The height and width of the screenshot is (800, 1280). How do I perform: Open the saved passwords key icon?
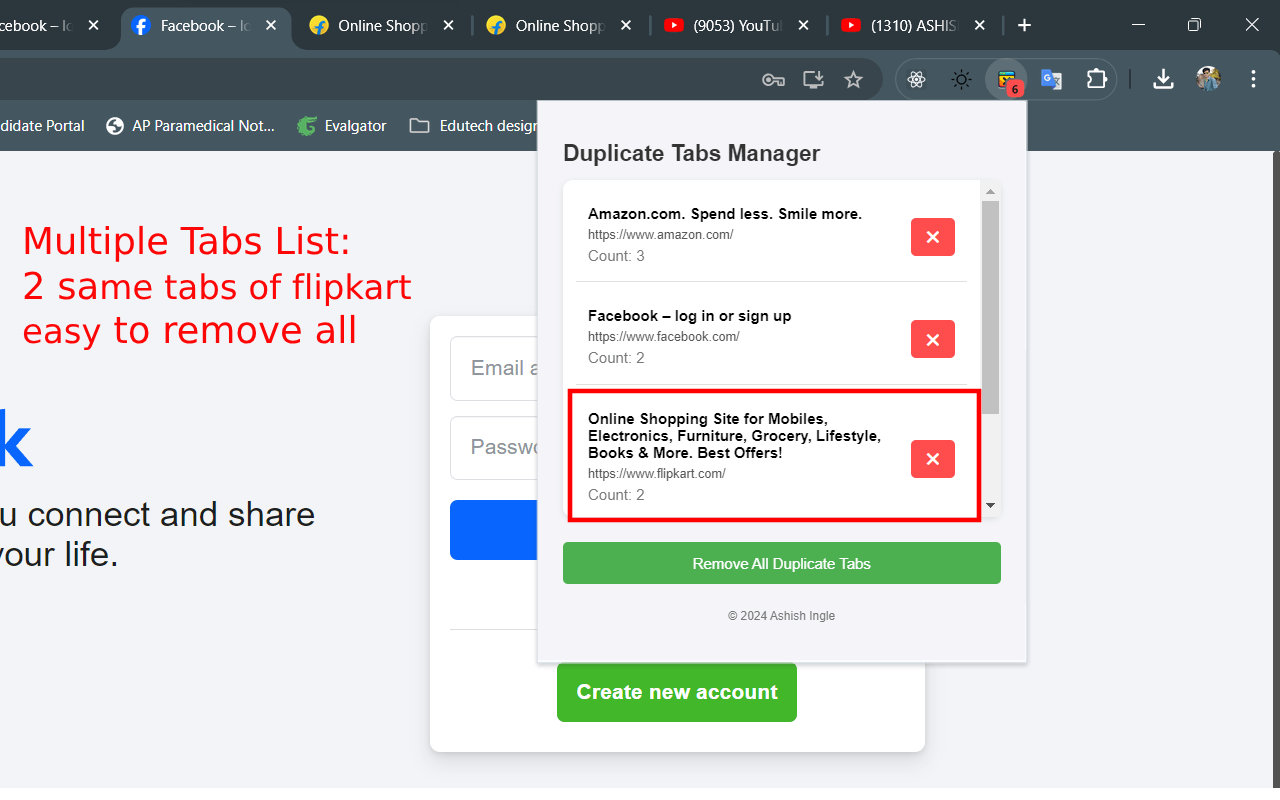pos(773,80)
